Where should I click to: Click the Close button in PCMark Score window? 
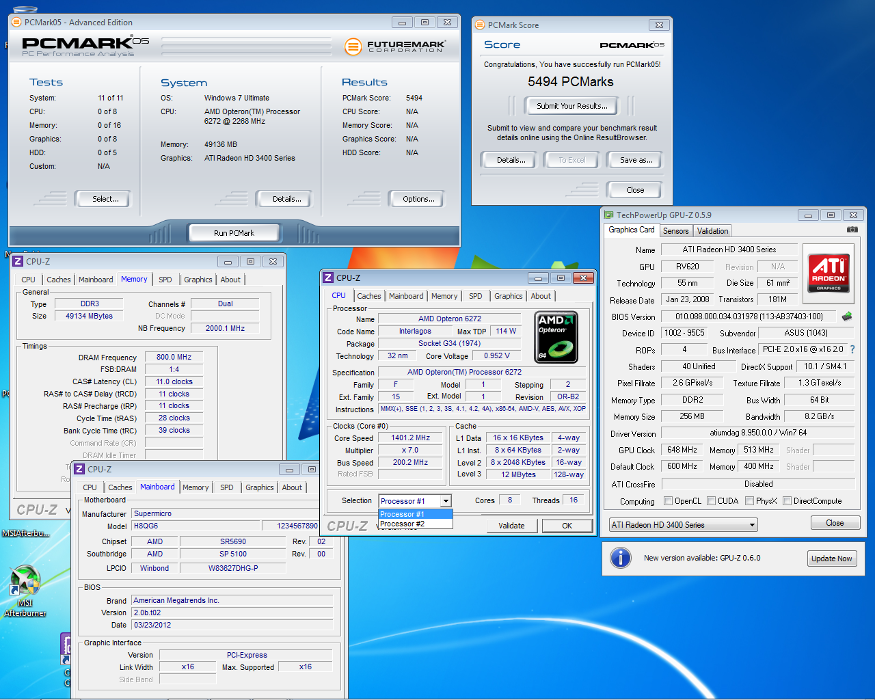pyautogui.click(x=635, y=190)
